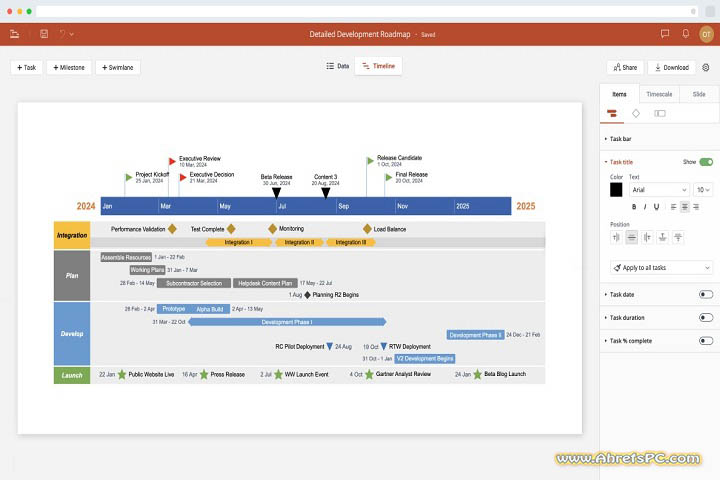Click the home/timelines icon in header

14,34
